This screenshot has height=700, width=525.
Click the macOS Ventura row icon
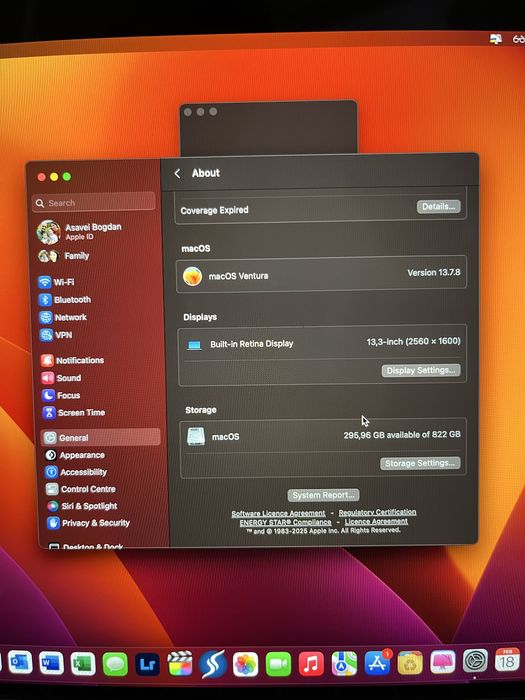[x=192, y=276]
